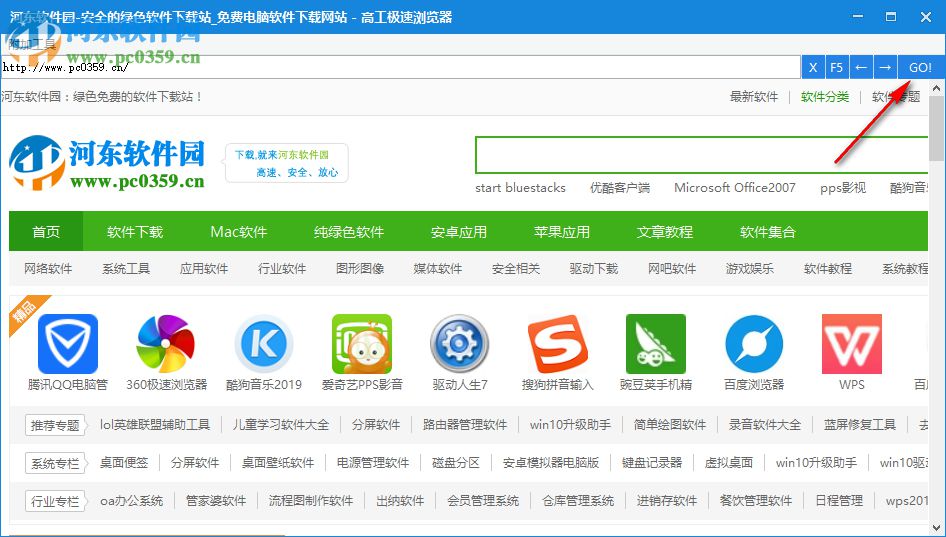Click the green site search box
This screenshot has width=946, height=537.
click(701, 155)
